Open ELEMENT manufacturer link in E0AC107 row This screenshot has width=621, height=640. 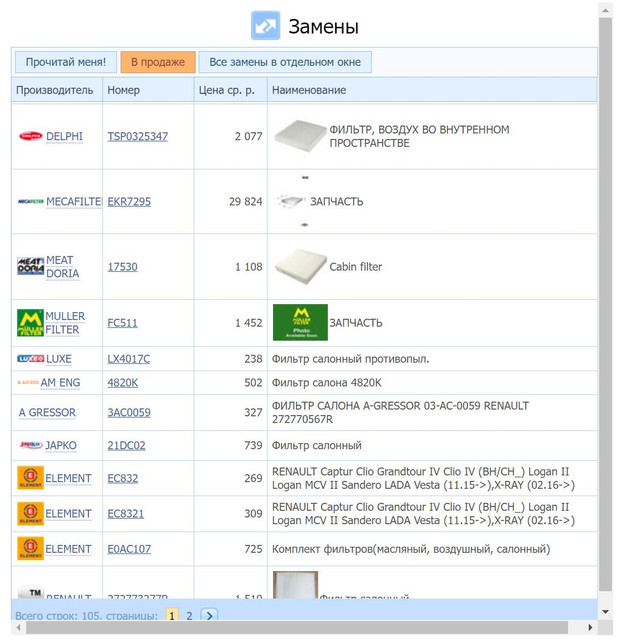(x=68, y=549)
